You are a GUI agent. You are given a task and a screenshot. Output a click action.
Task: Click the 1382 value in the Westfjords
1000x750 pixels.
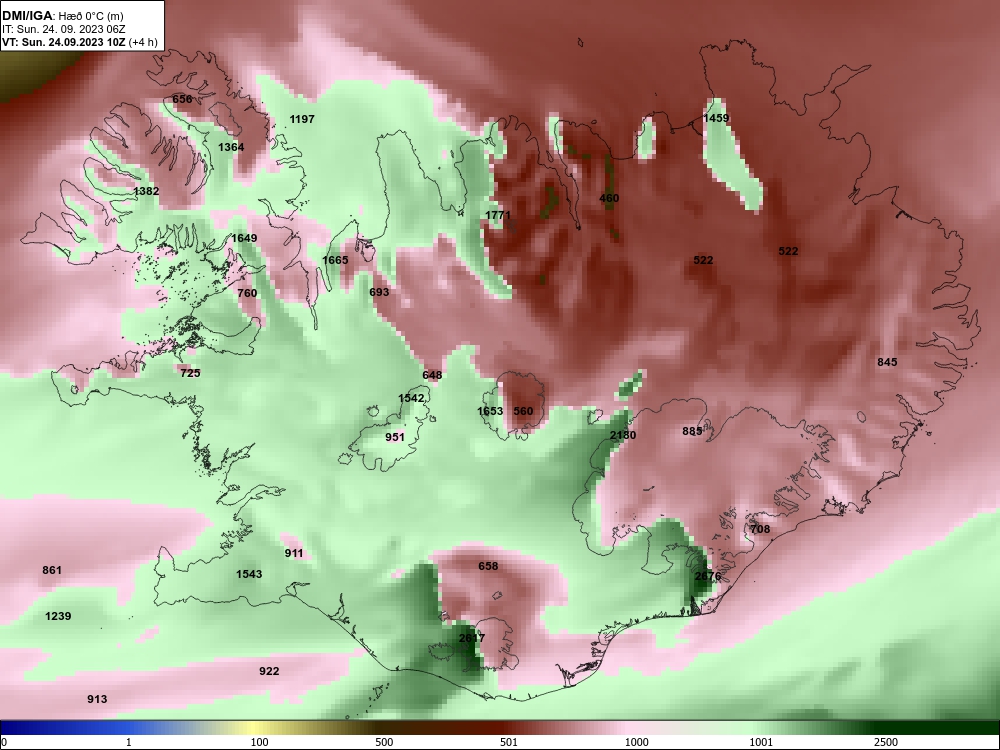coord(146,191)
